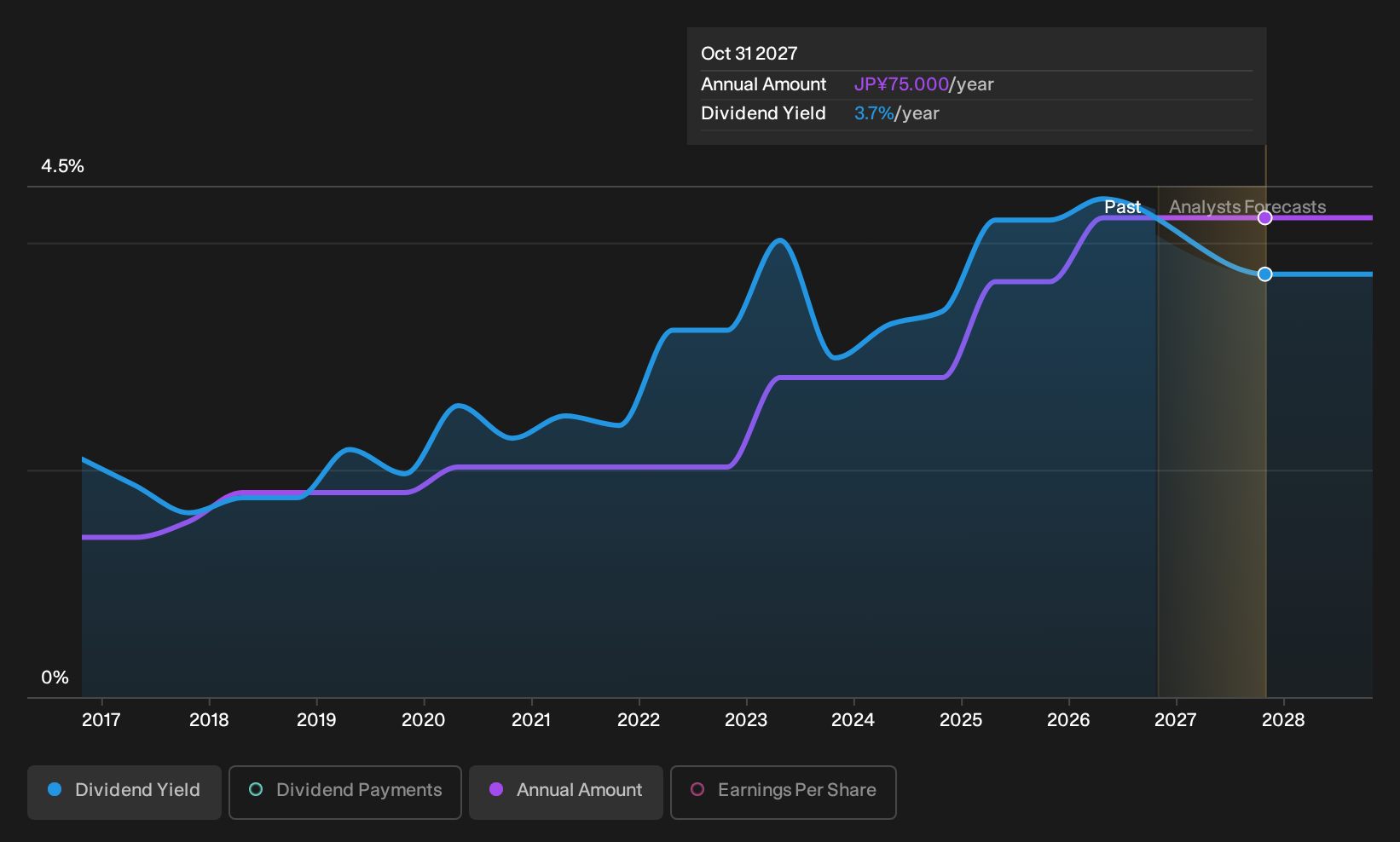
Task: Click the 2017 x-axis label
Action: (x=101, y=720)
